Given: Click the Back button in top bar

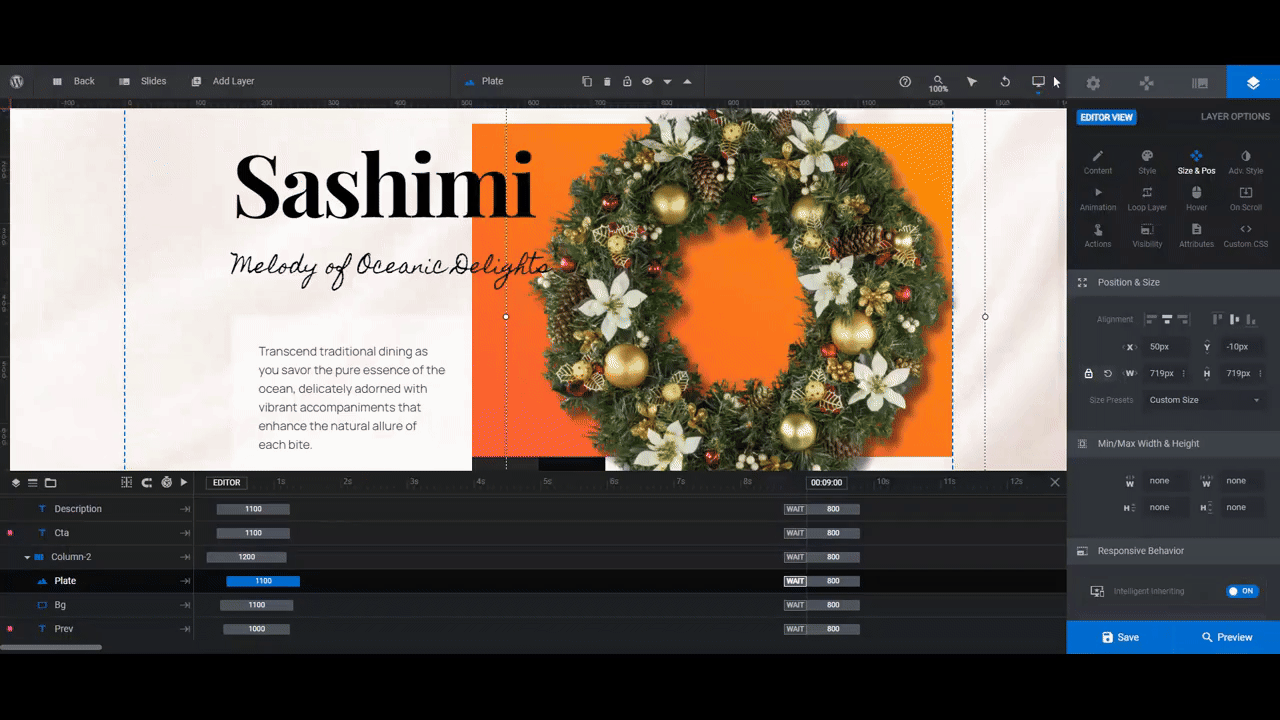Looking at the screenshot, I should pos(73,81).
